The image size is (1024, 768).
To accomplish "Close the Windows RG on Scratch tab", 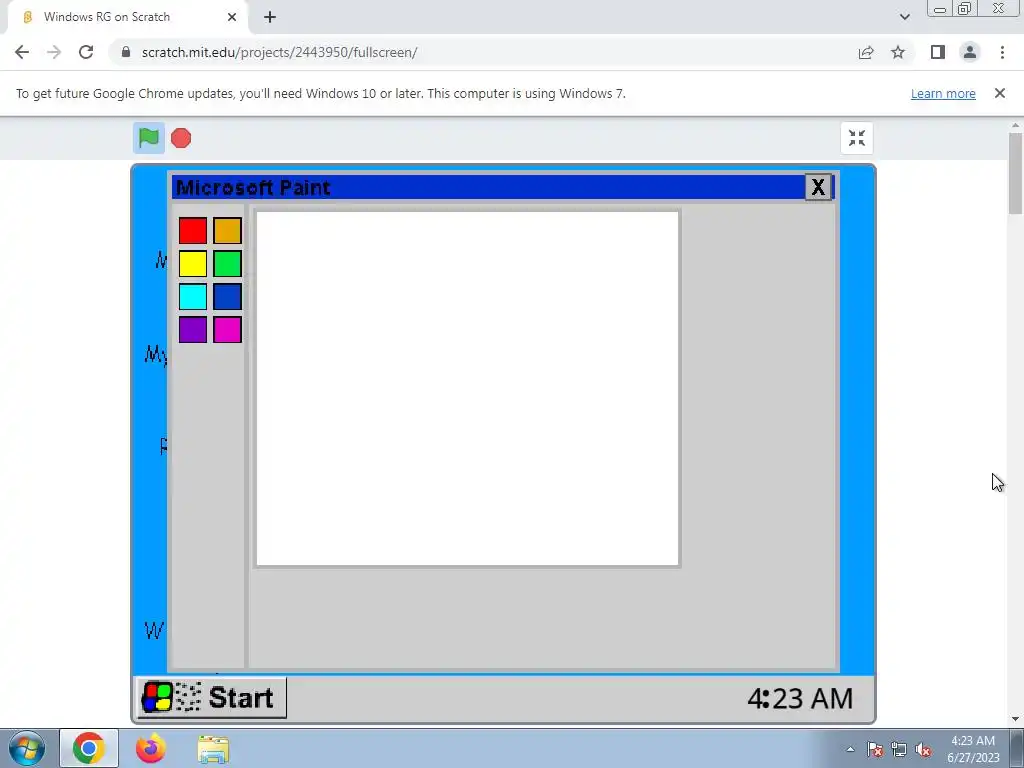I will click(232, 17).
